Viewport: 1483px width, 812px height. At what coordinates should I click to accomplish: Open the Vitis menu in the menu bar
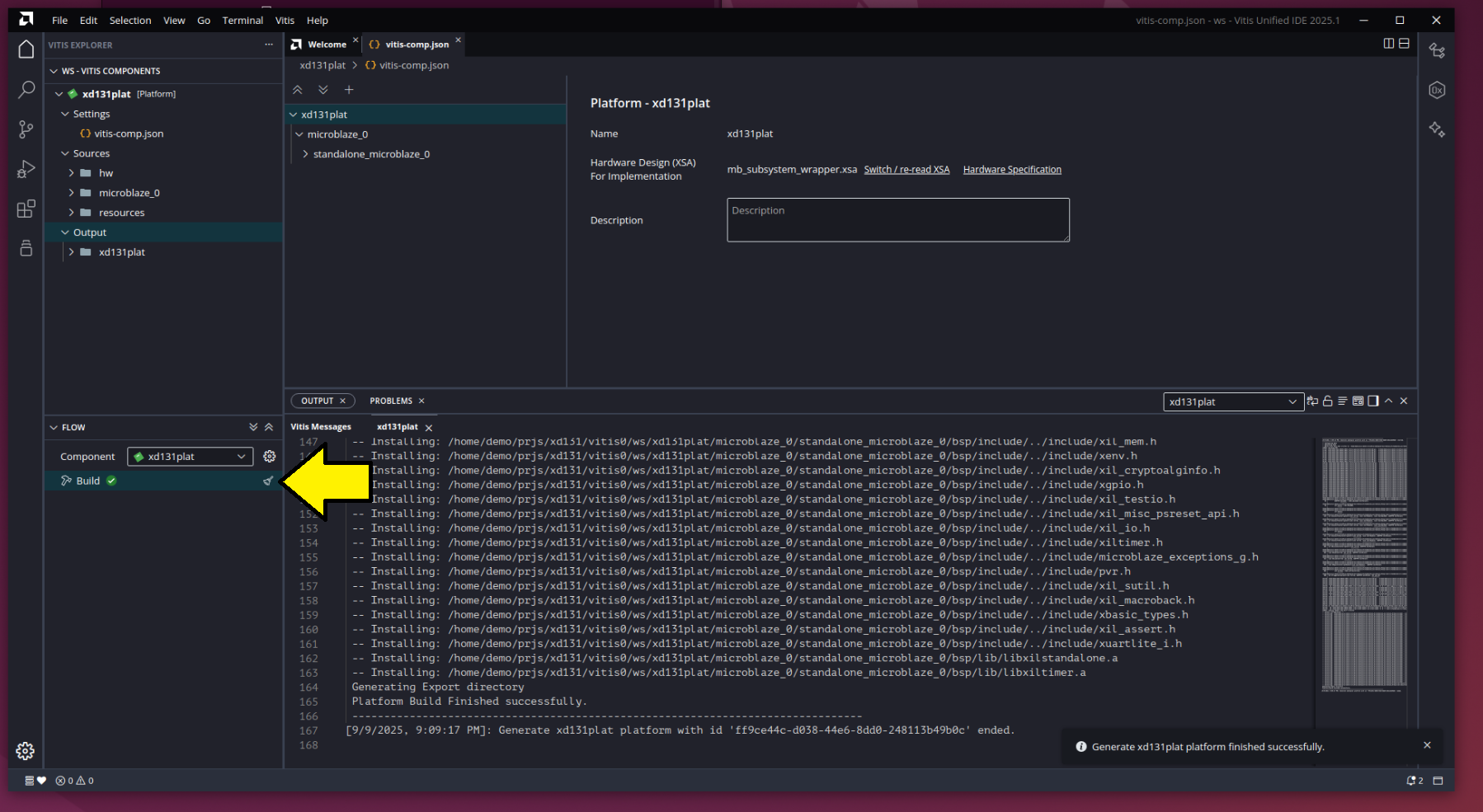(285, 20)
